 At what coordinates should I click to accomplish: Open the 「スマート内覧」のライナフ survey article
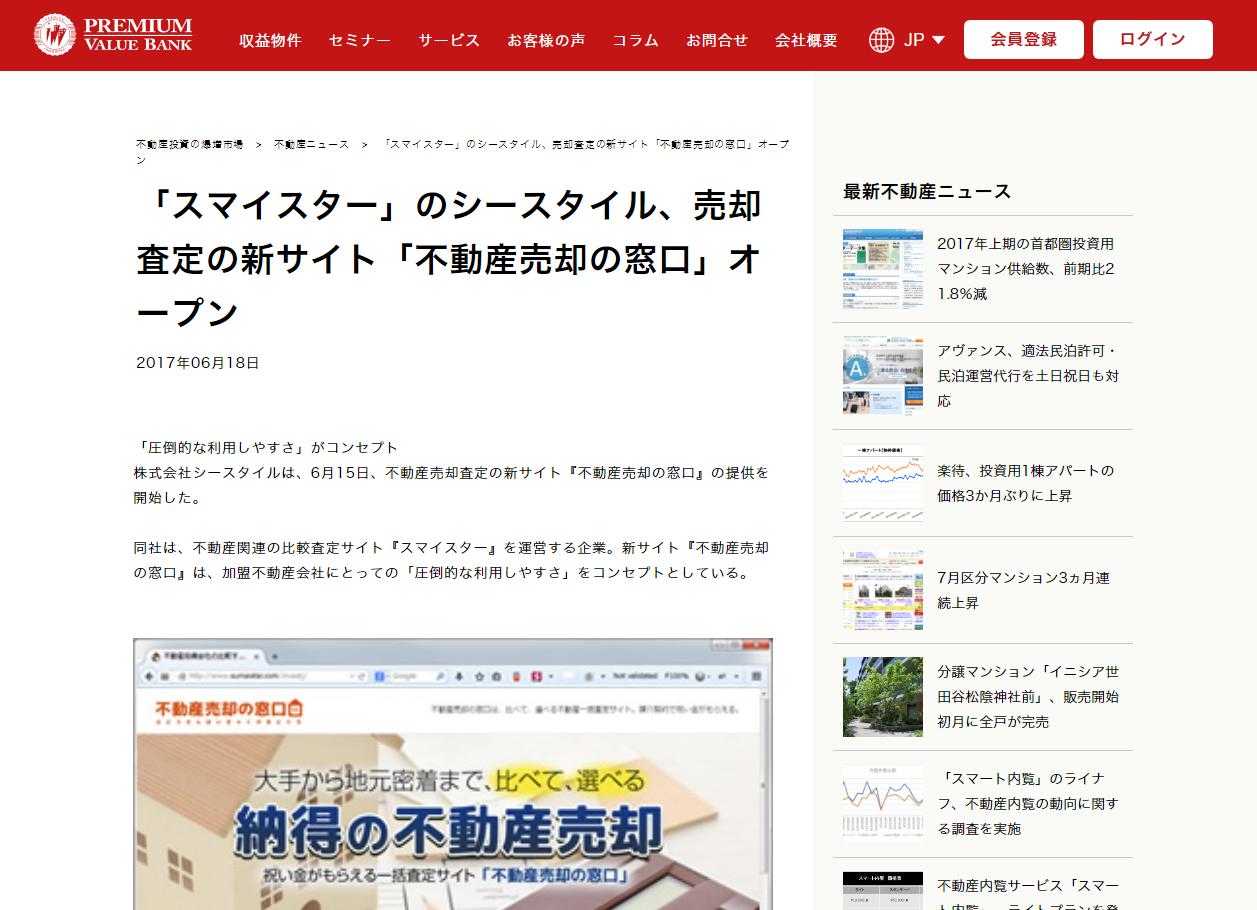tap(1028, 804)
